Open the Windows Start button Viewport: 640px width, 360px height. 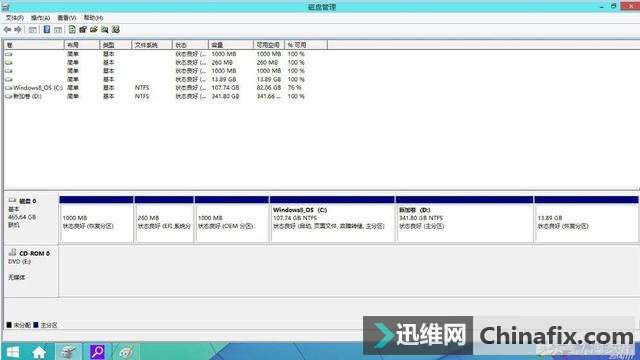tap(13, 352)
